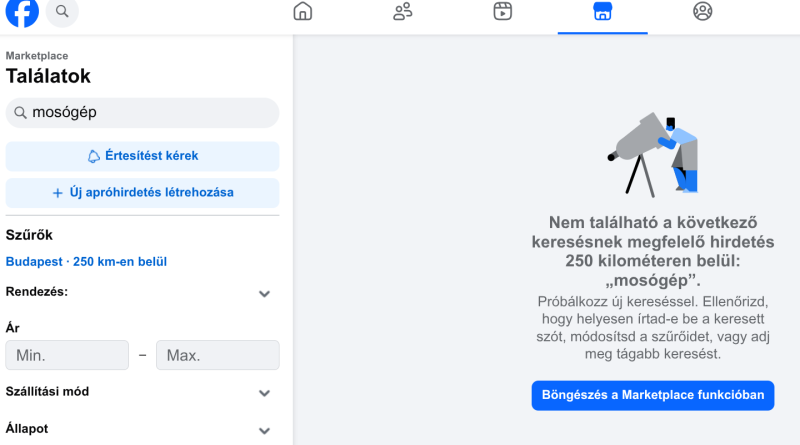Click the Min. price input field
The image size is (800, 445).
[x=67, y=355]
